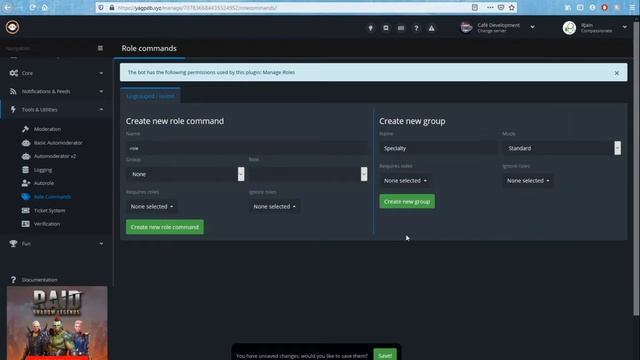Viewport: 640px width, 360px height.
Task: Click the browser reload icon
Action: coord(32,7)
